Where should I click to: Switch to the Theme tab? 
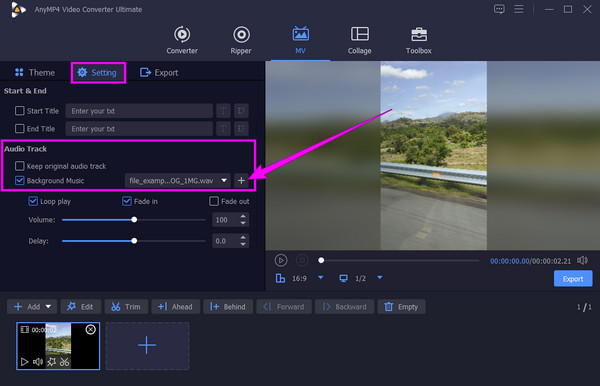tap(35, 73)
